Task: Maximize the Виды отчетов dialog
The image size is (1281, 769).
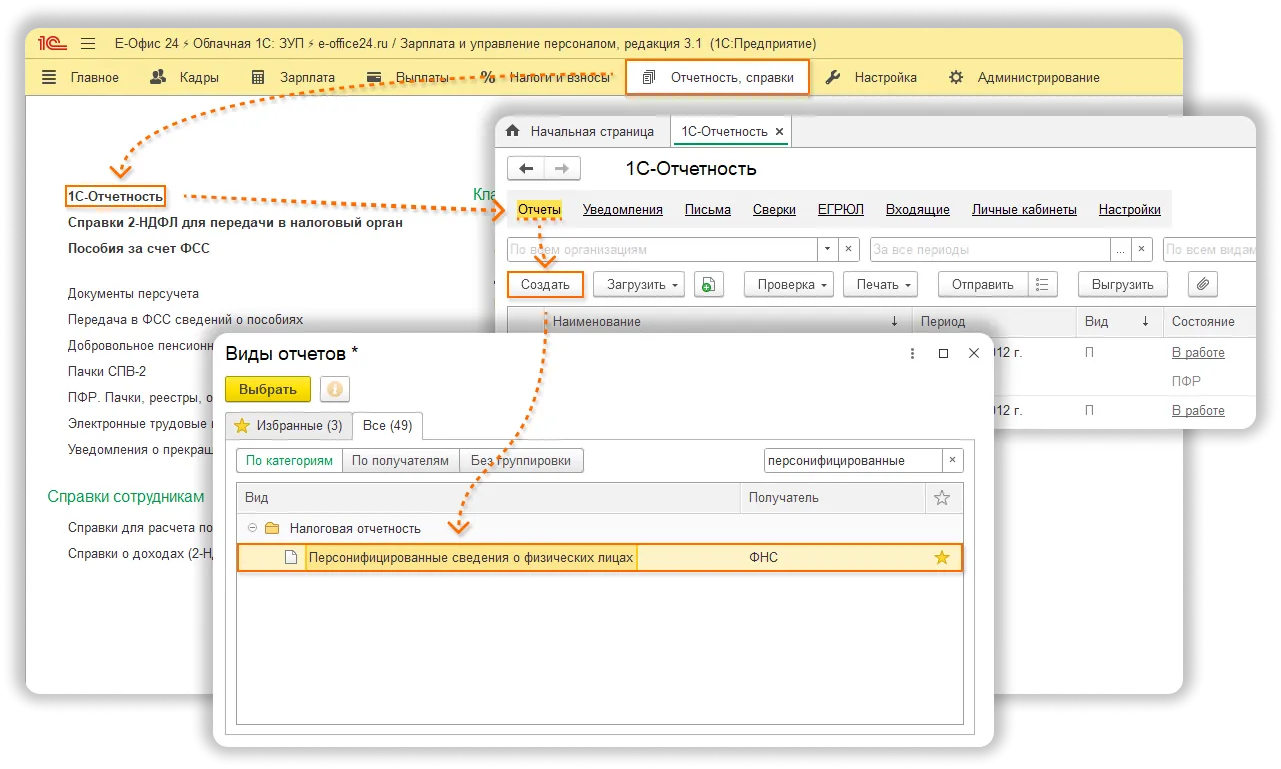Action: pyautogui.click(x=943, y=353)
